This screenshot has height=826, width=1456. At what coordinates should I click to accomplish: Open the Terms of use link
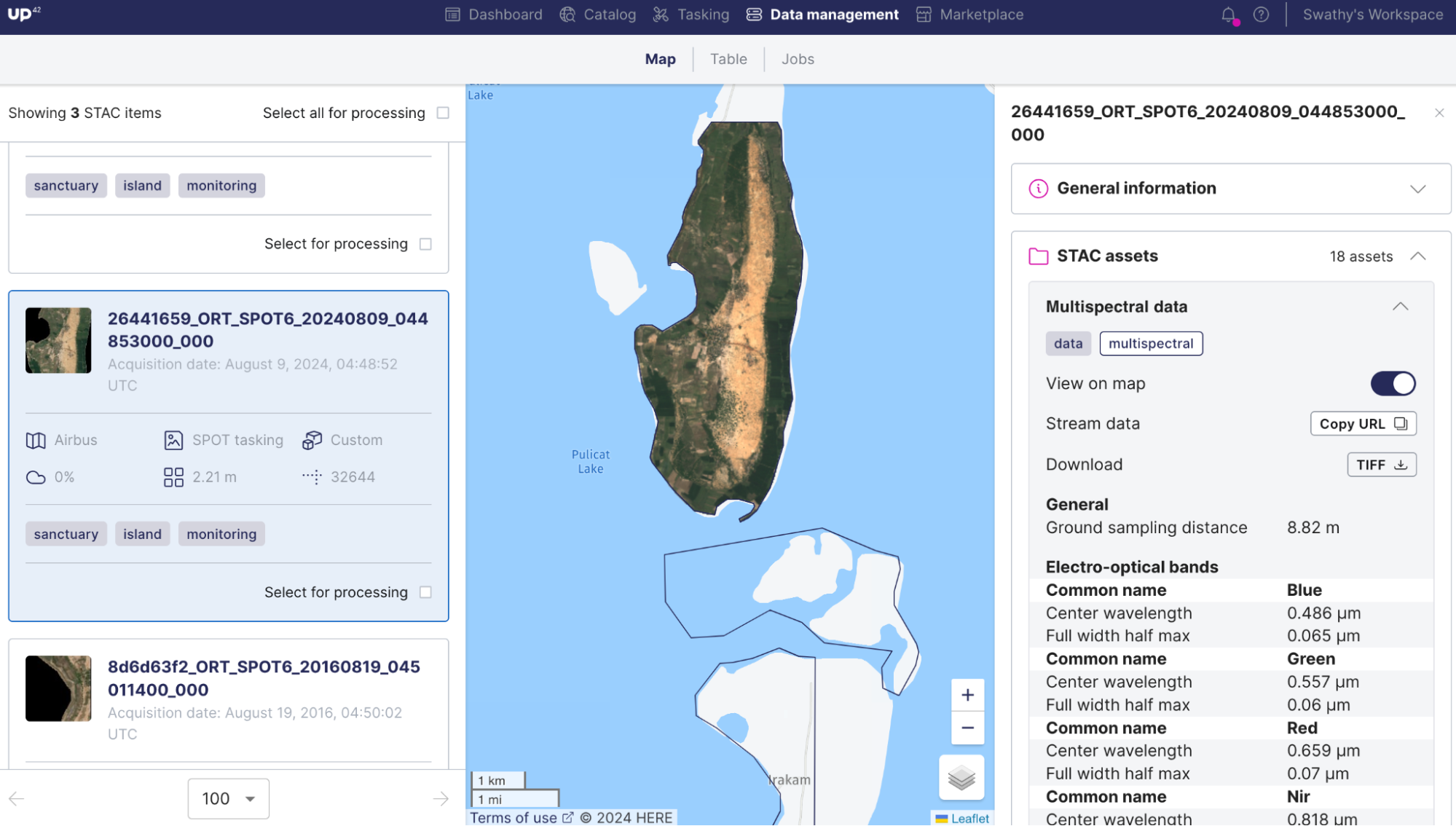click(x=521, y=818)
